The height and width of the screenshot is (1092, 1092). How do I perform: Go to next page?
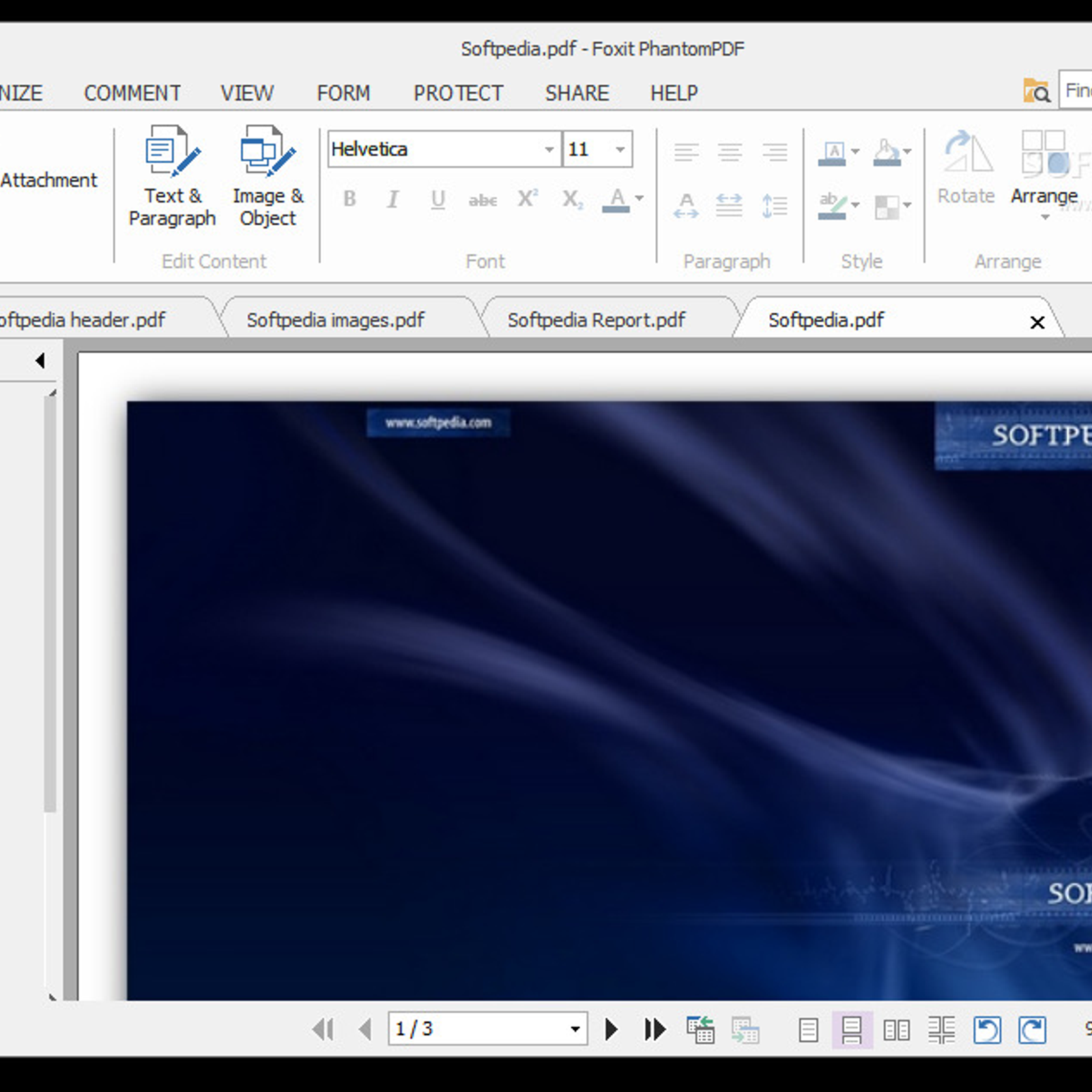click(612, 1029)
